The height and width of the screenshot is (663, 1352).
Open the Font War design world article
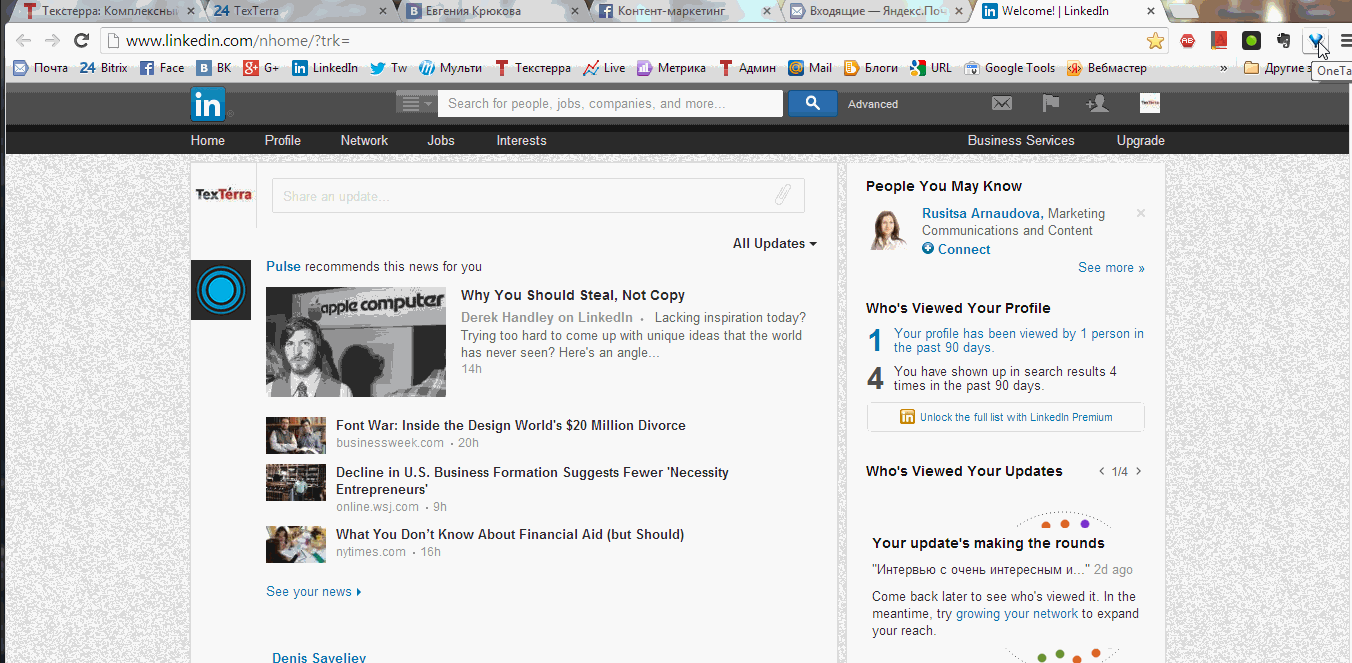(511, 425)
